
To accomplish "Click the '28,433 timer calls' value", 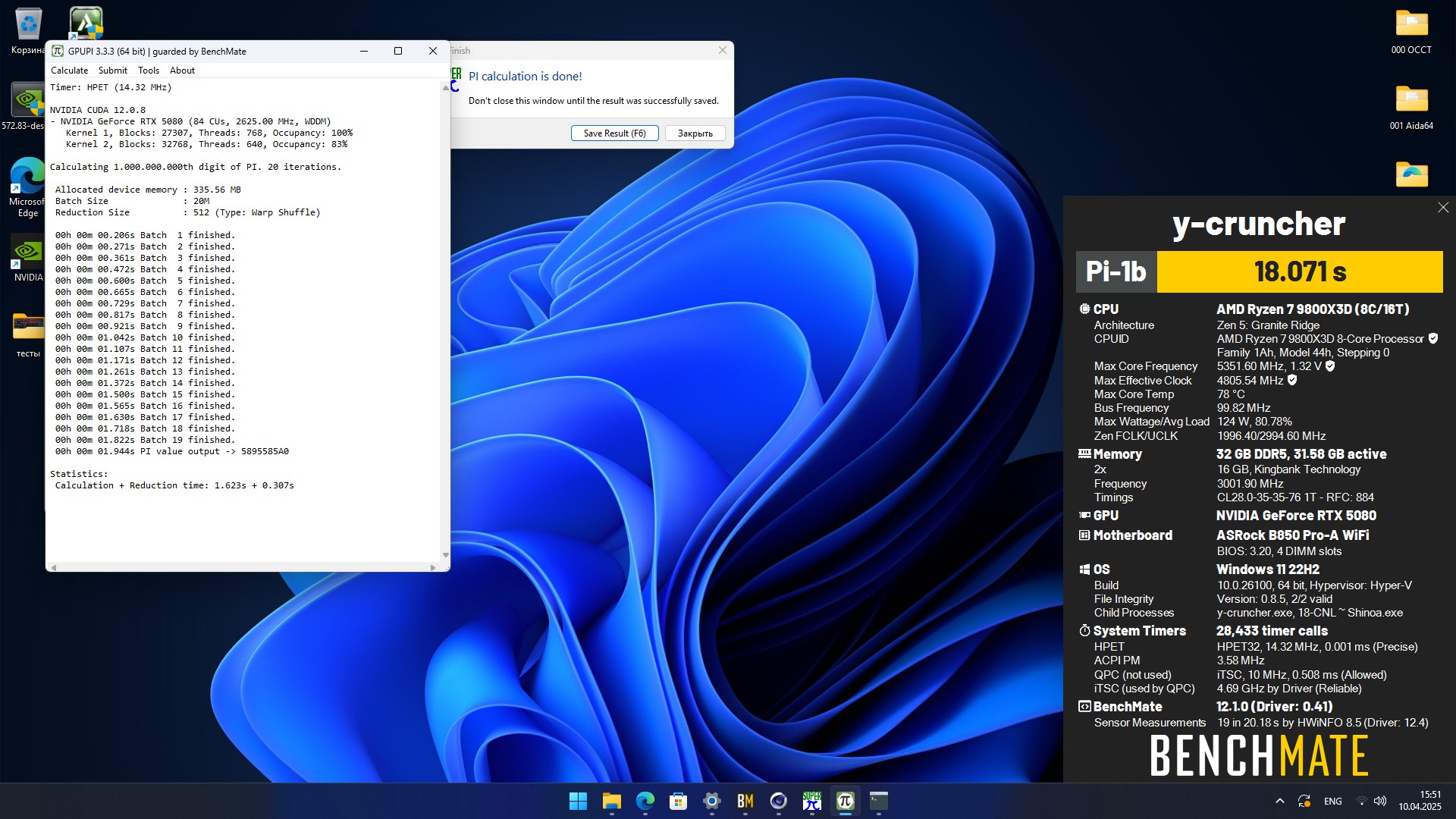I will pyautogui.click(x=1272, y=631).
